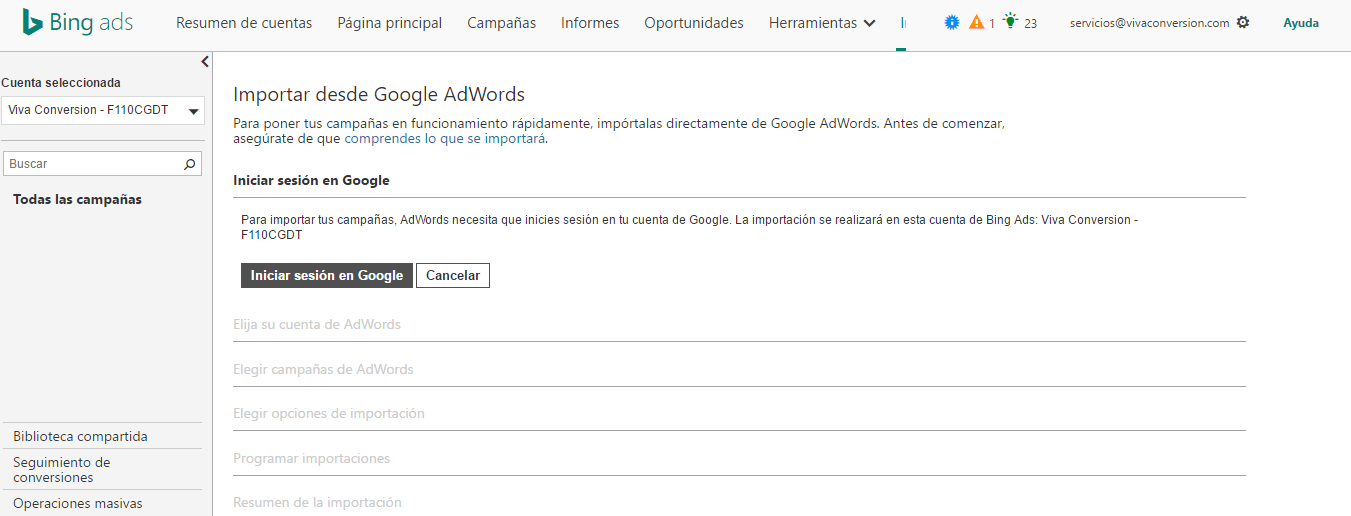Open Biblioteca compartida

pos(80,436)
